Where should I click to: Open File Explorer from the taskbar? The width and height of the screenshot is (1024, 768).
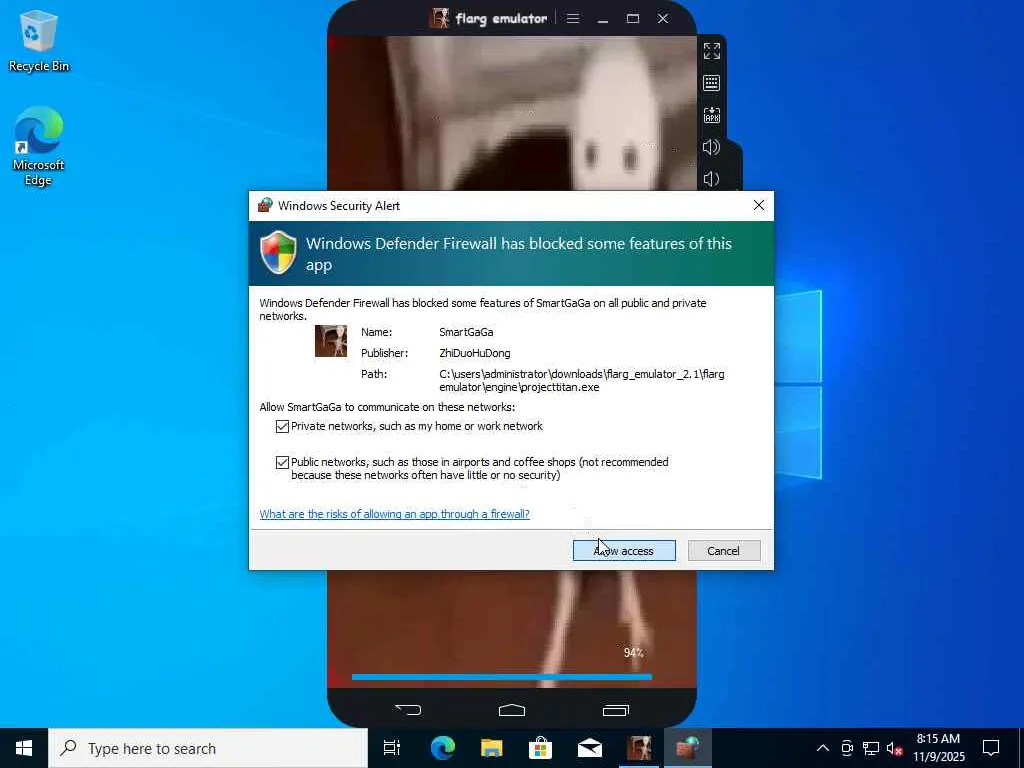pos(492,748)
